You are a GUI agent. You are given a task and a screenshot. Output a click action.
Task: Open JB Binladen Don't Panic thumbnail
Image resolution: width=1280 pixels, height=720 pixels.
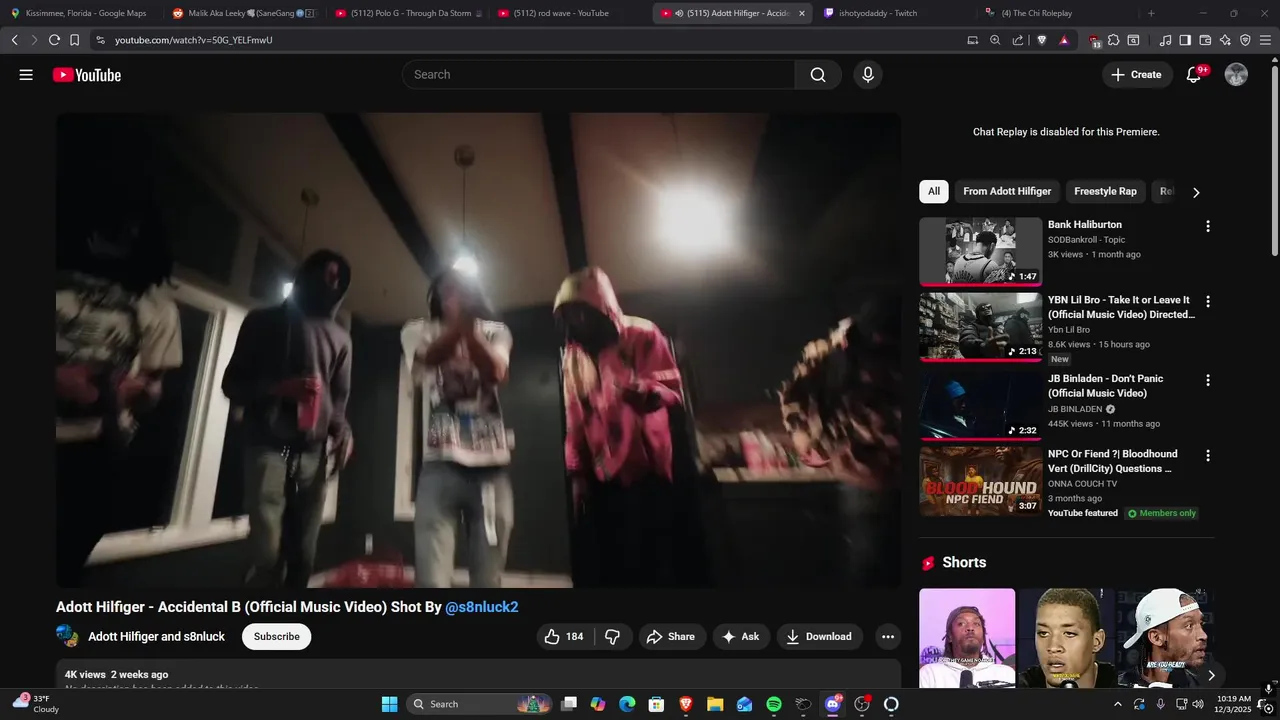pos(980,406)
